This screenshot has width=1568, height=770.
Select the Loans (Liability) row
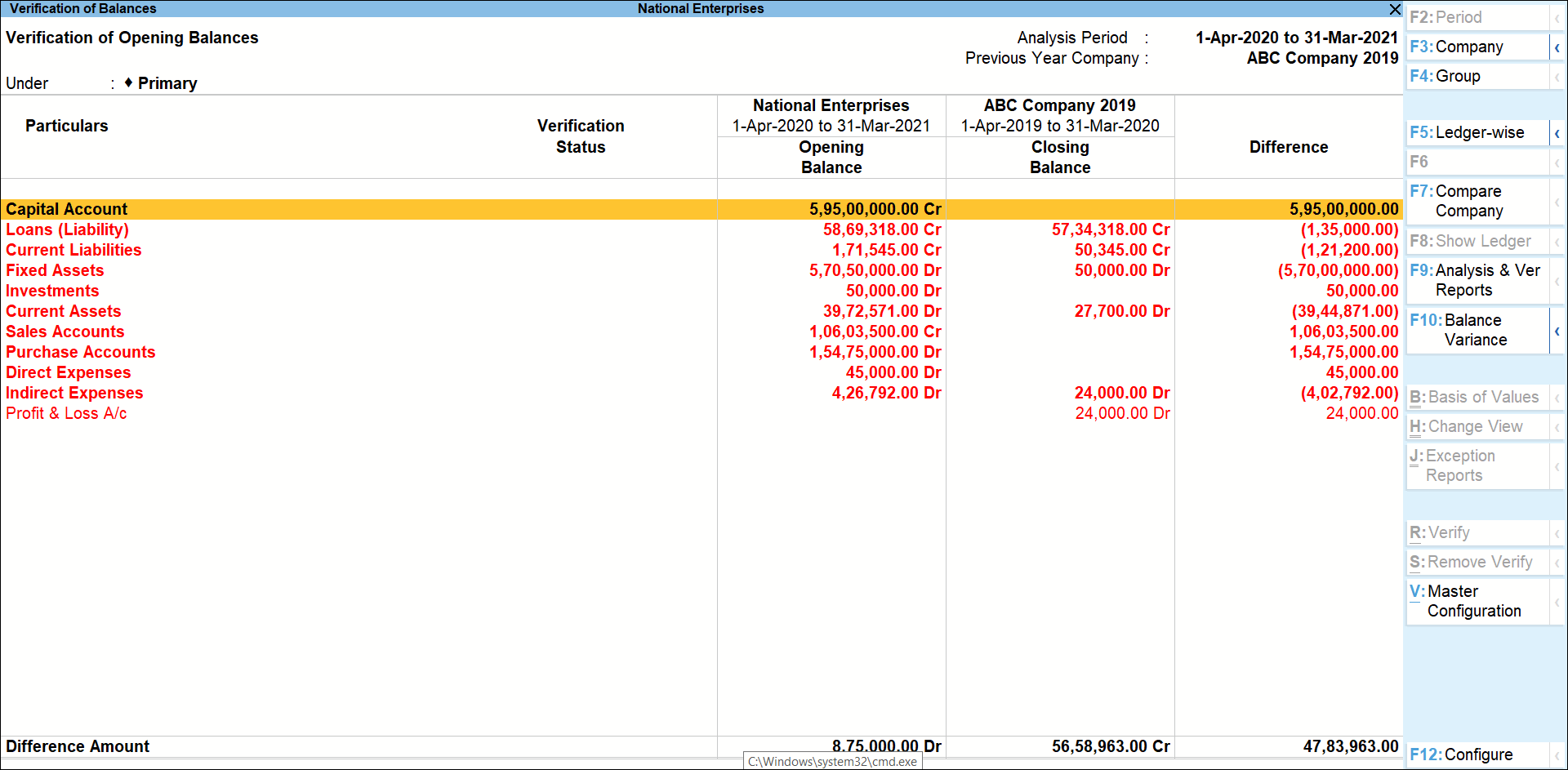click(x=67, y=229)
